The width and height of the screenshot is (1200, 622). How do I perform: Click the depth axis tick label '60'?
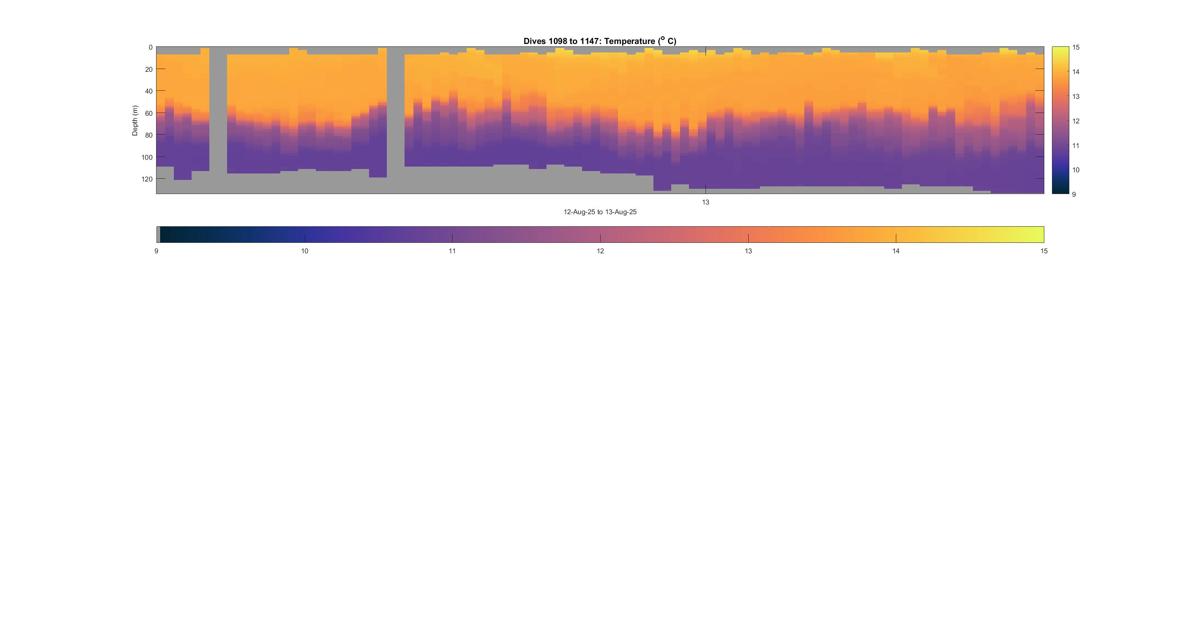coord(148,113)
